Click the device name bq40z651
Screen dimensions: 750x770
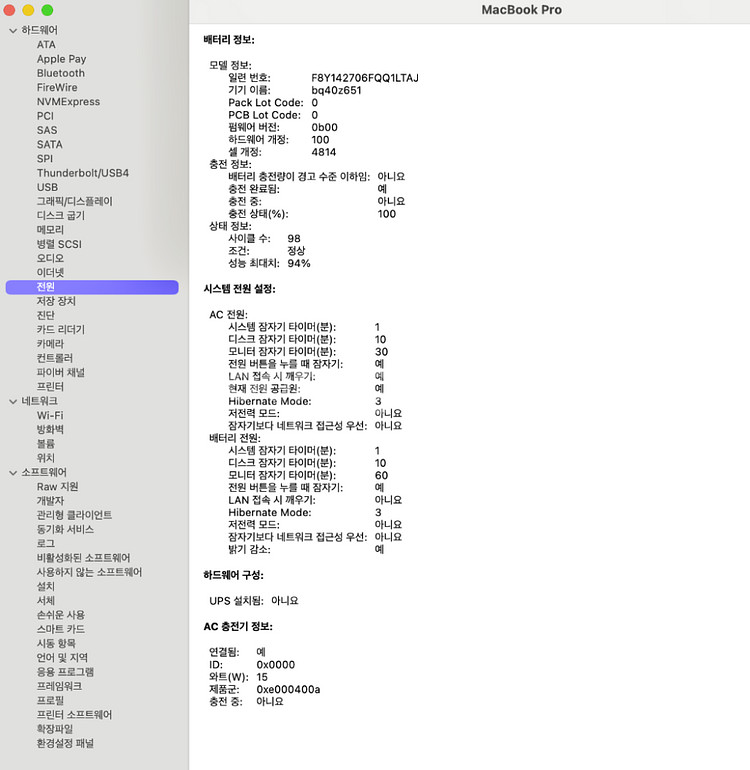(336, 90)
